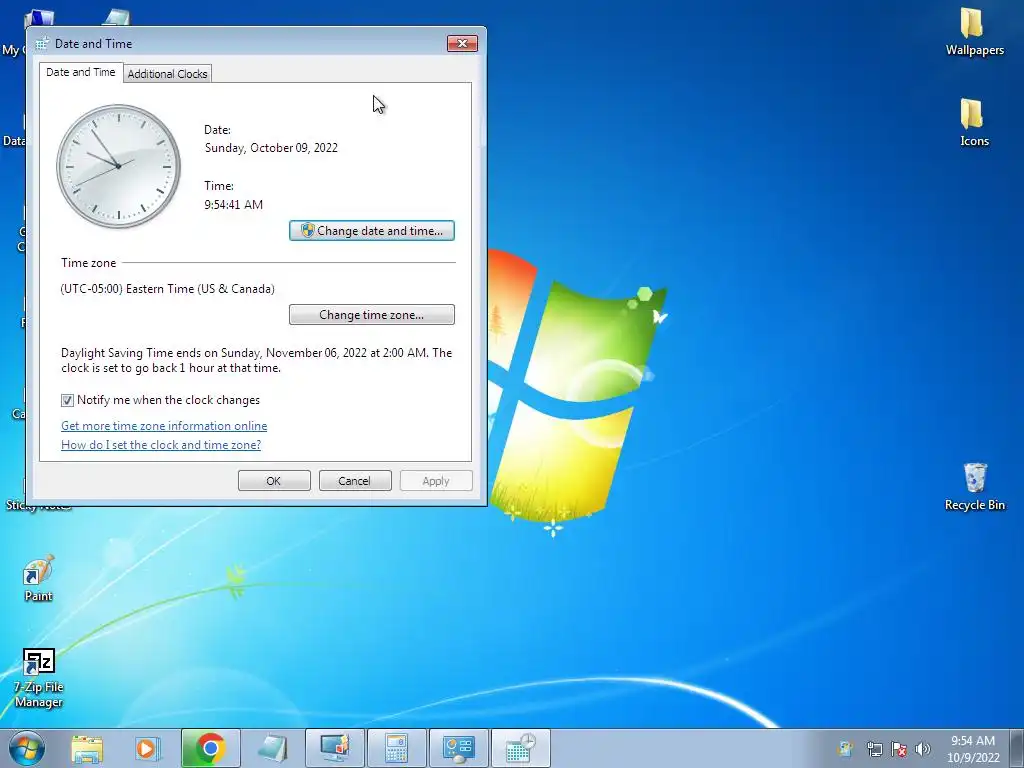The height and width of the screenshot is (768, 1024).
Task: Click the (UTC-05:00) Eastern Time text
Action: click(x=167, y=289)
